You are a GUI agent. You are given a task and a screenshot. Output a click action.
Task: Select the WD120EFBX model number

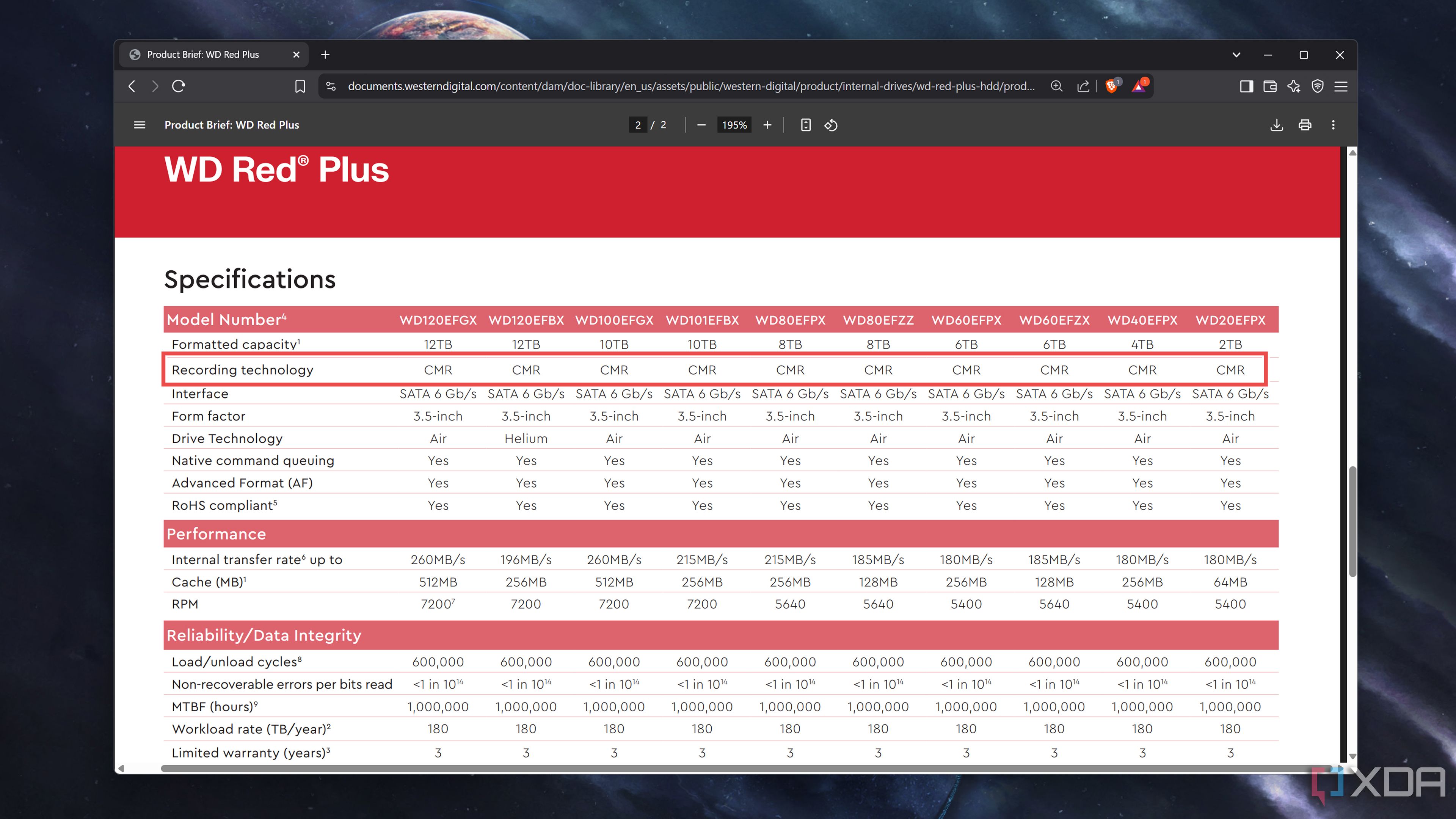[526, 320]
